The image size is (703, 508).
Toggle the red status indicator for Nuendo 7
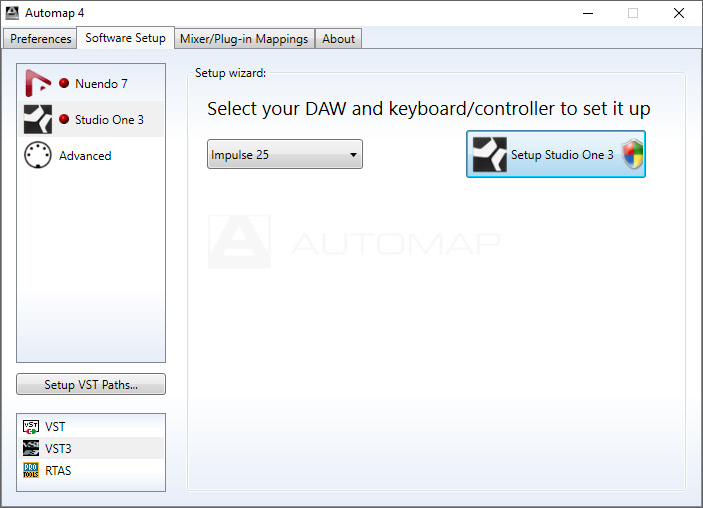coord(64,84)
